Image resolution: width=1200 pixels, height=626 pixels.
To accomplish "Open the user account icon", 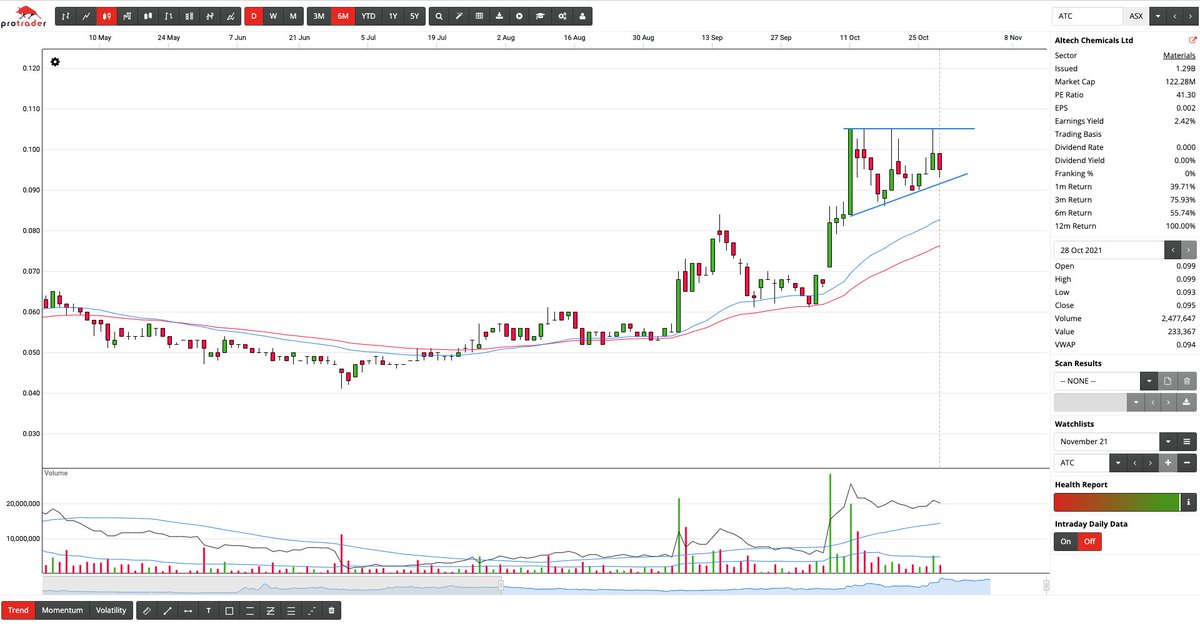I will (581, 16).
